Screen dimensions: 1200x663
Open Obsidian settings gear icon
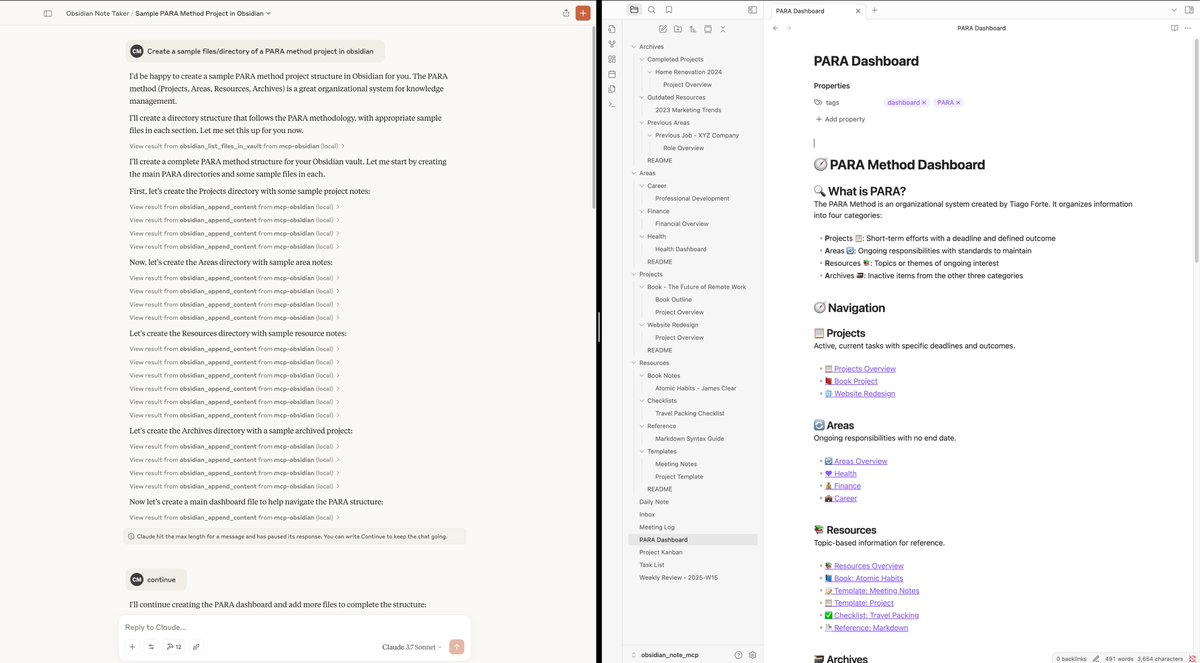click(752, 655)
